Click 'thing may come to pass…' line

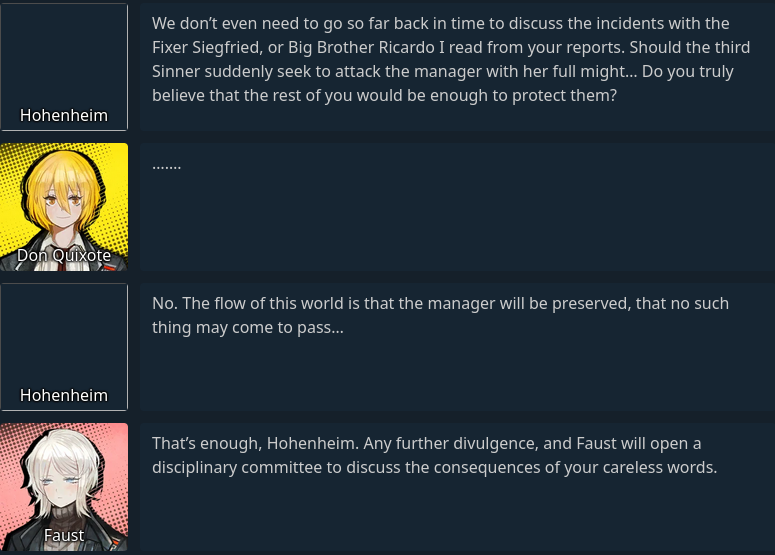click(x=247, y=327)
